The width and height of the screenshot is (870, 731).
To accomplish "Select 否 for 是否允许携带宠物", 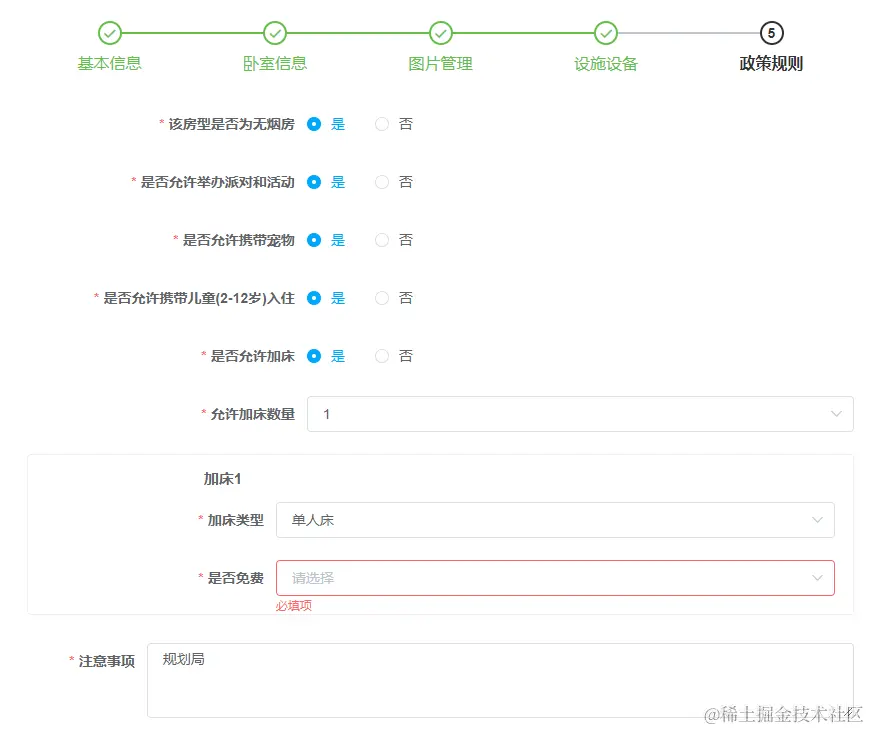I will [381, 239].
